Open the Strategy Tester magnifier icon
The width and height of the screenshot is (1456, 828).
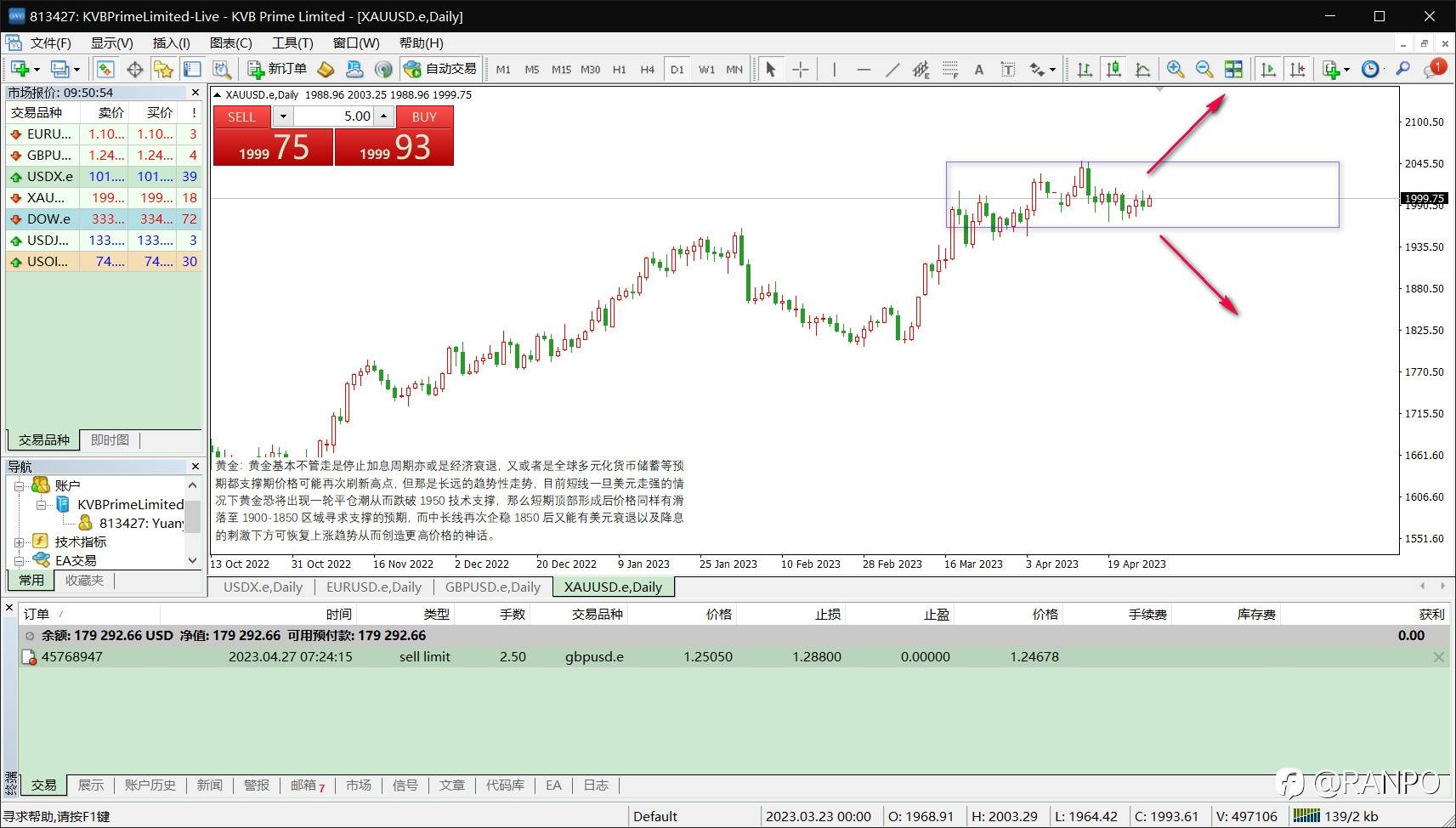[221, 70]
